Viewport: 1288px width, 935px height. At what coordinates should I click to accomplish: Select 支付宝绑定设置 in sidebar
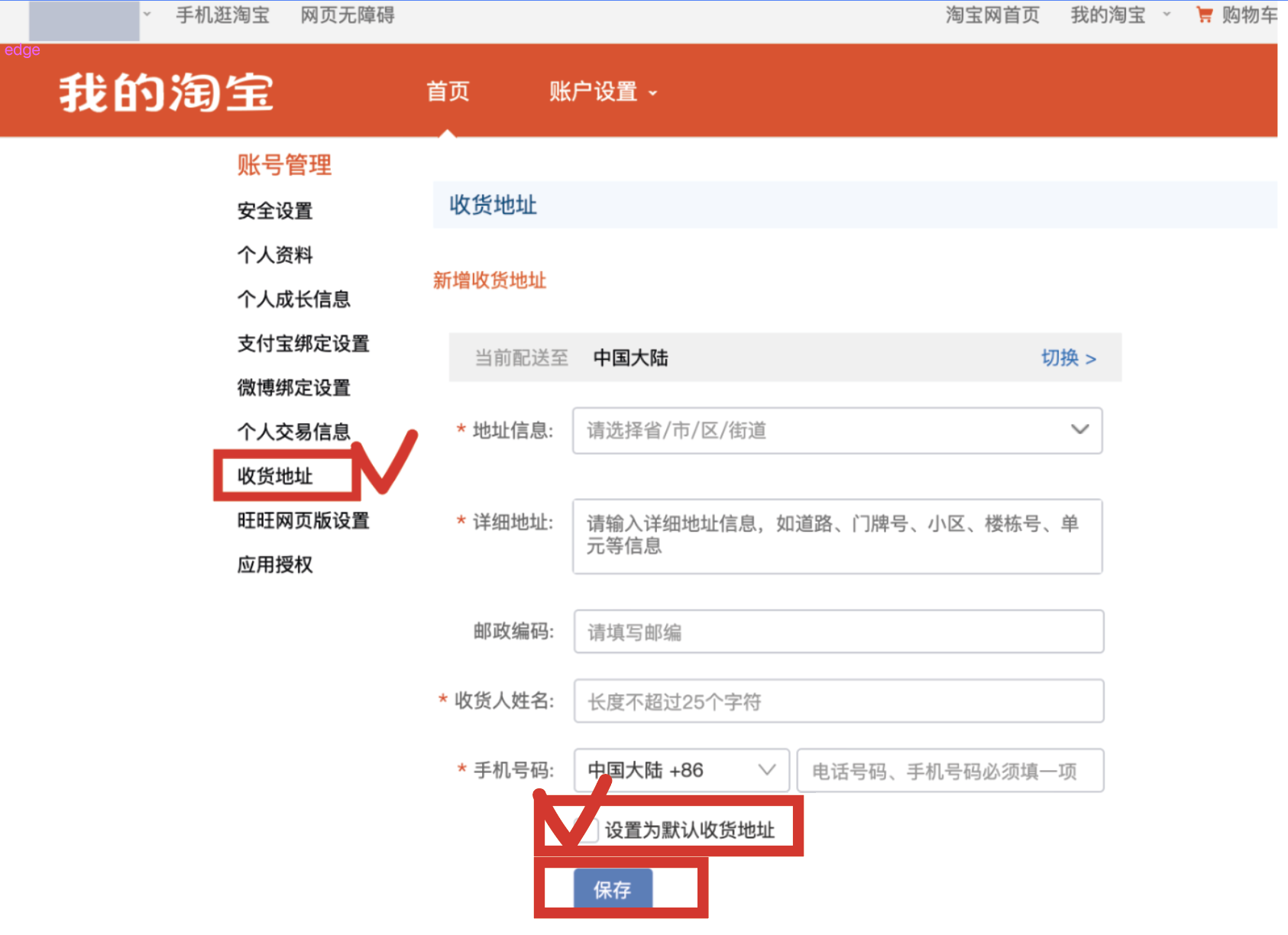pos(303,344)
